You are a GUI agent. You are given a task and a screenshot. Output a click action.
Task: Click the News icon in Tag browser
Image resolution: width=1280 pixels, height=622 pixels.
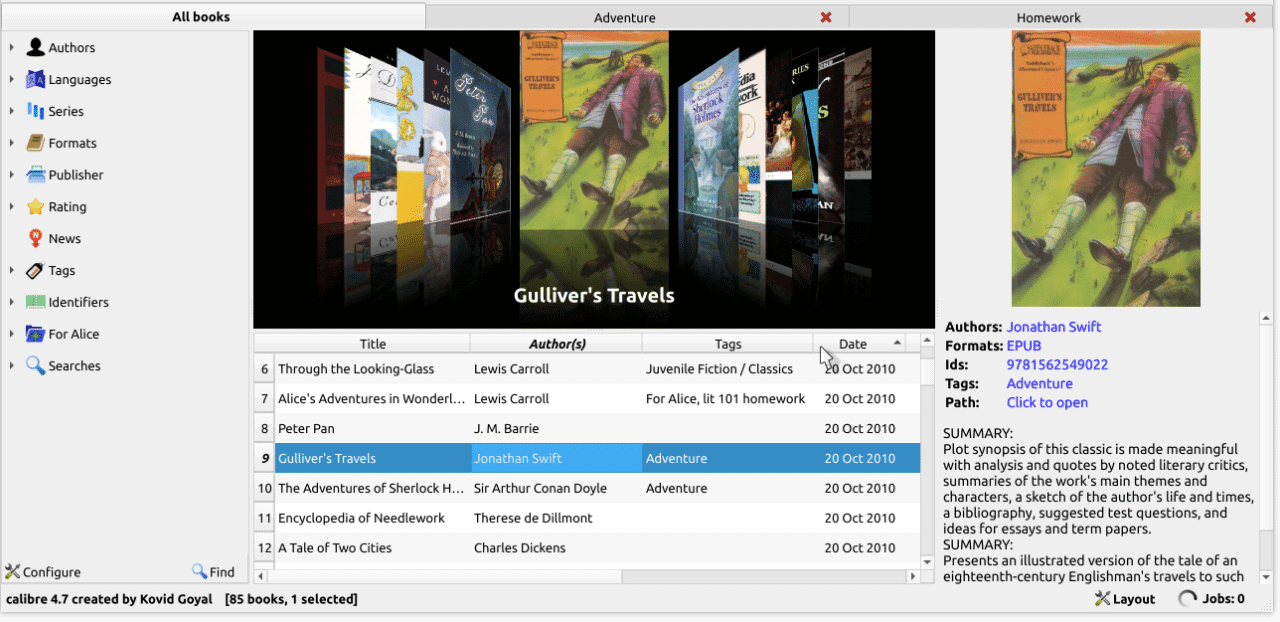[36, 238]
